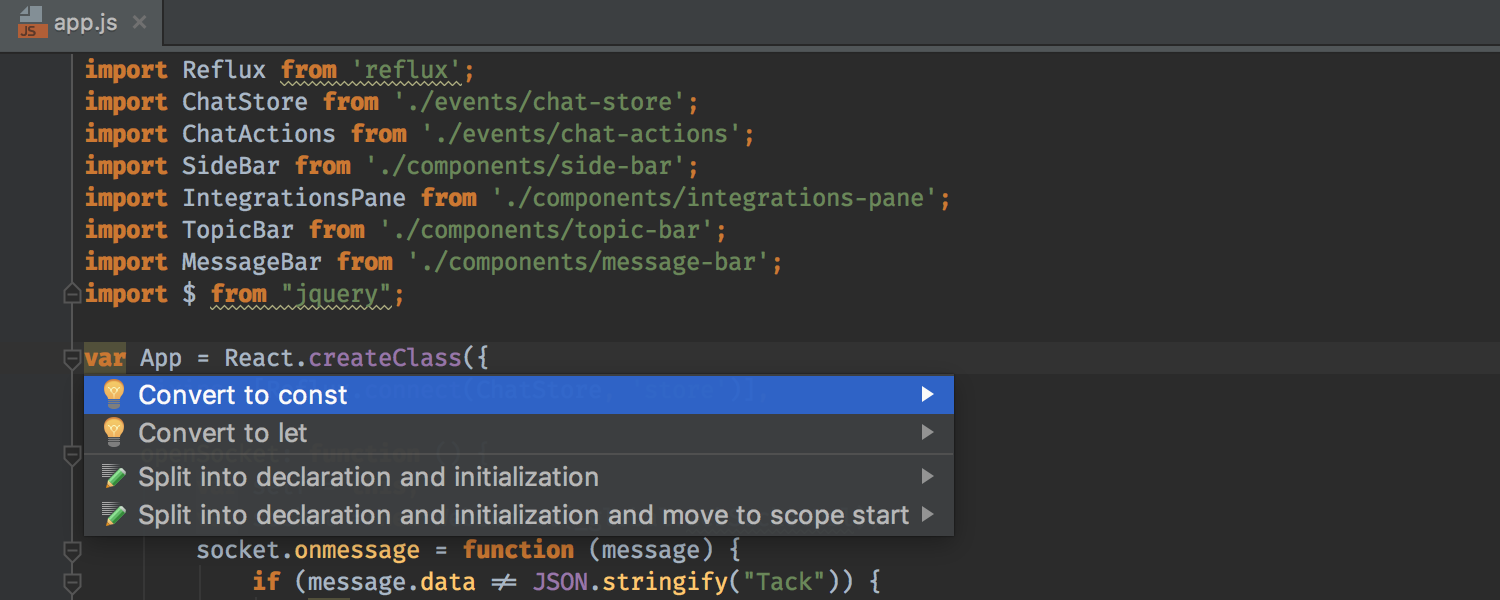Click the var keyword before App
1500x600 pixels.
pyautogui.click(x=105, y=358)
